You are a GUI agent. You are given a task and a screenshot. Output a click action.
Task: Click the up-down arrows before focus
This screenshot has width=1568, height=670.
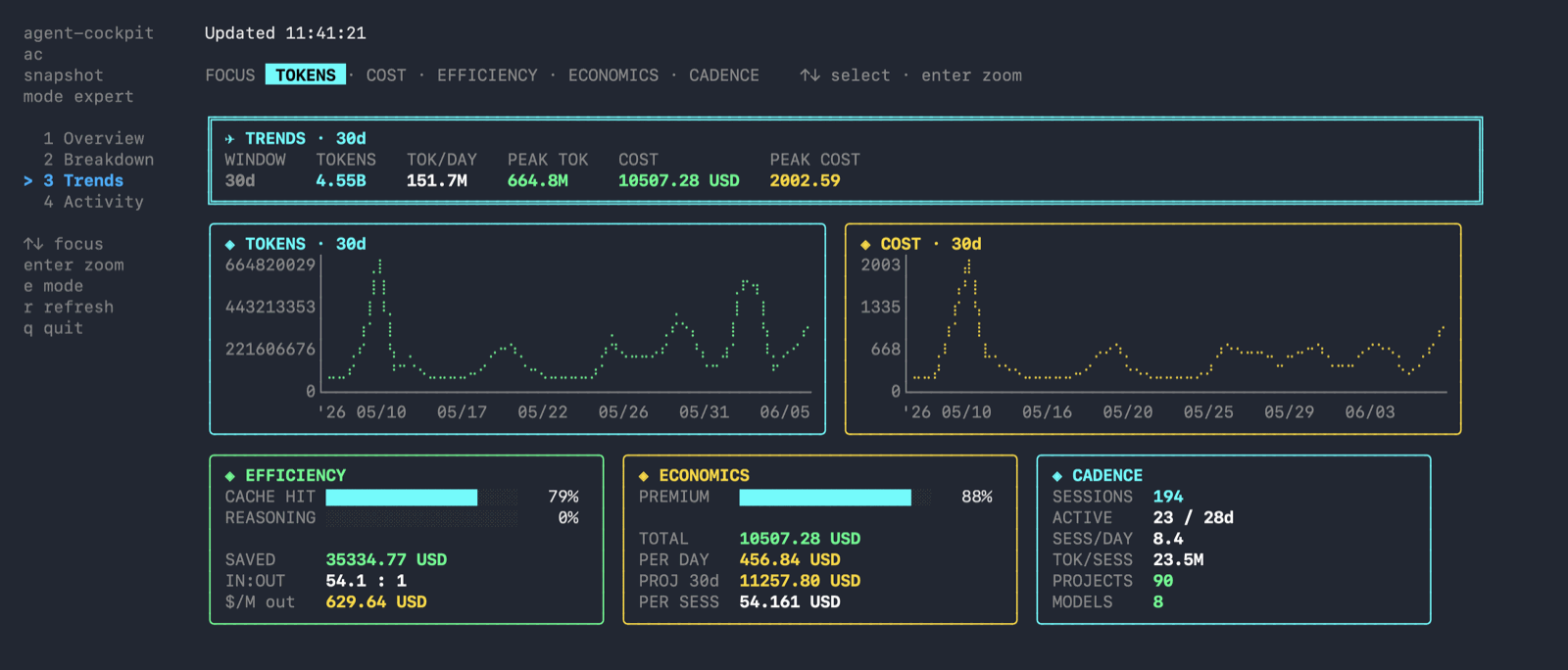click(33, 244)
